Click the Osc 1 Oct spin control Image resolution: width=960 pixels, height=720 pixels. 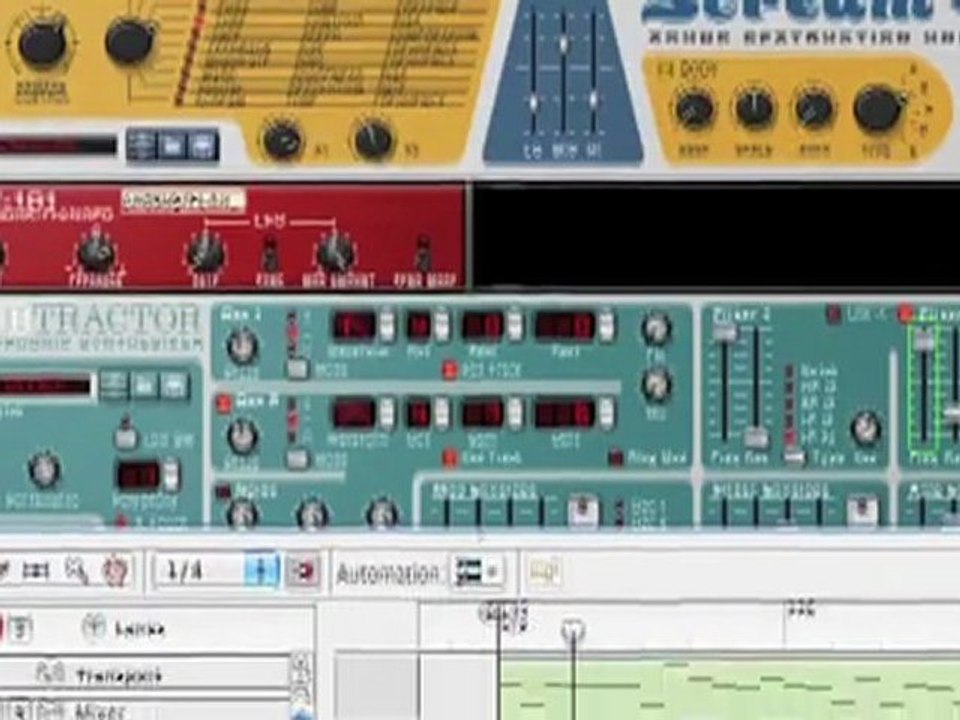(x=442, y=326)
